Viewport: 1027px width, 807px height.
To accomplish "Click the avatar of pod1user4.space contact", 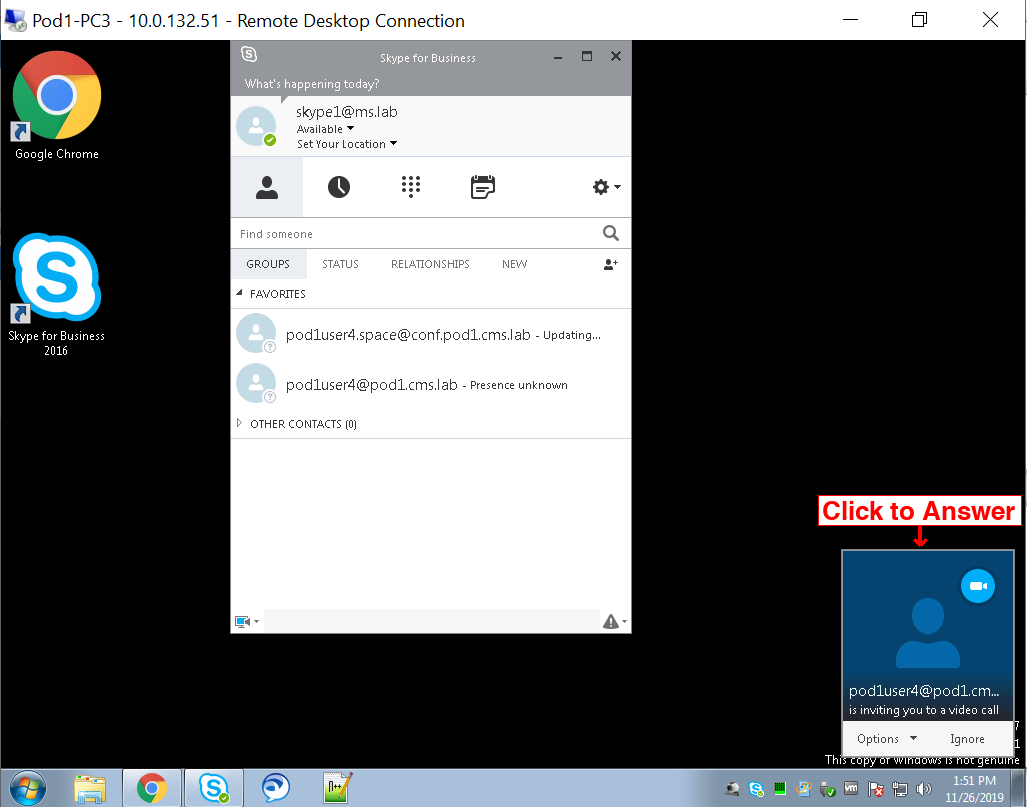I will coord(256,333).
